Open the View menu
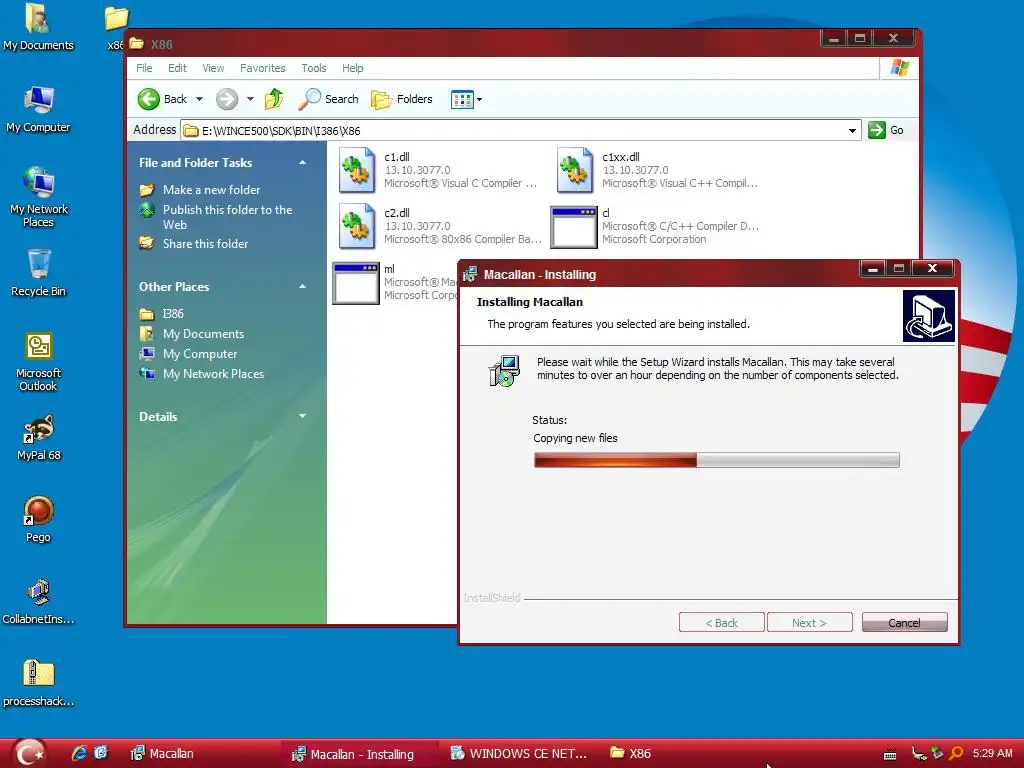1024x768 pixels. click(213, 68)
